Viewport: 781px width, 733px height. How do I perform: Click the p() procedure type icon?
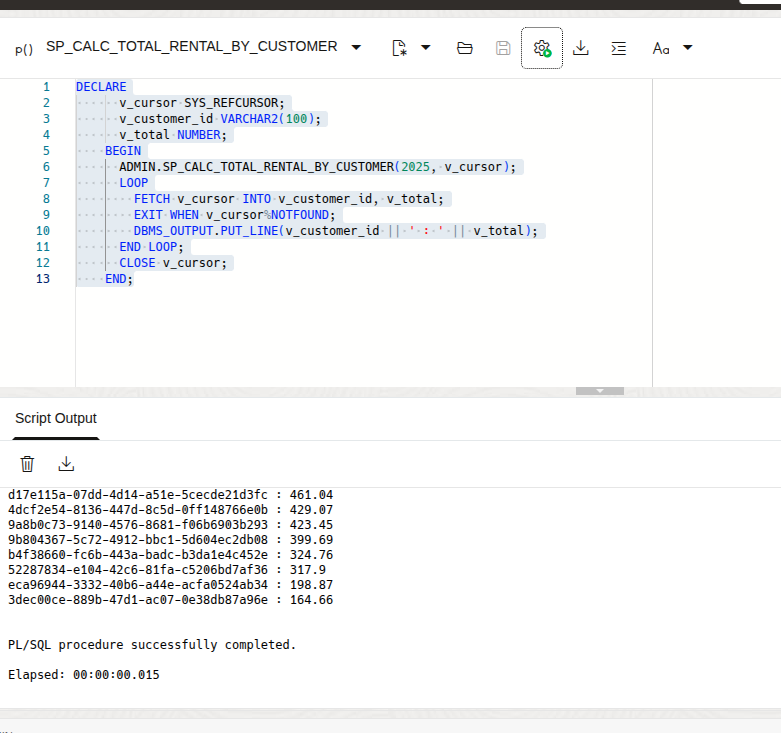pos(24,49)
